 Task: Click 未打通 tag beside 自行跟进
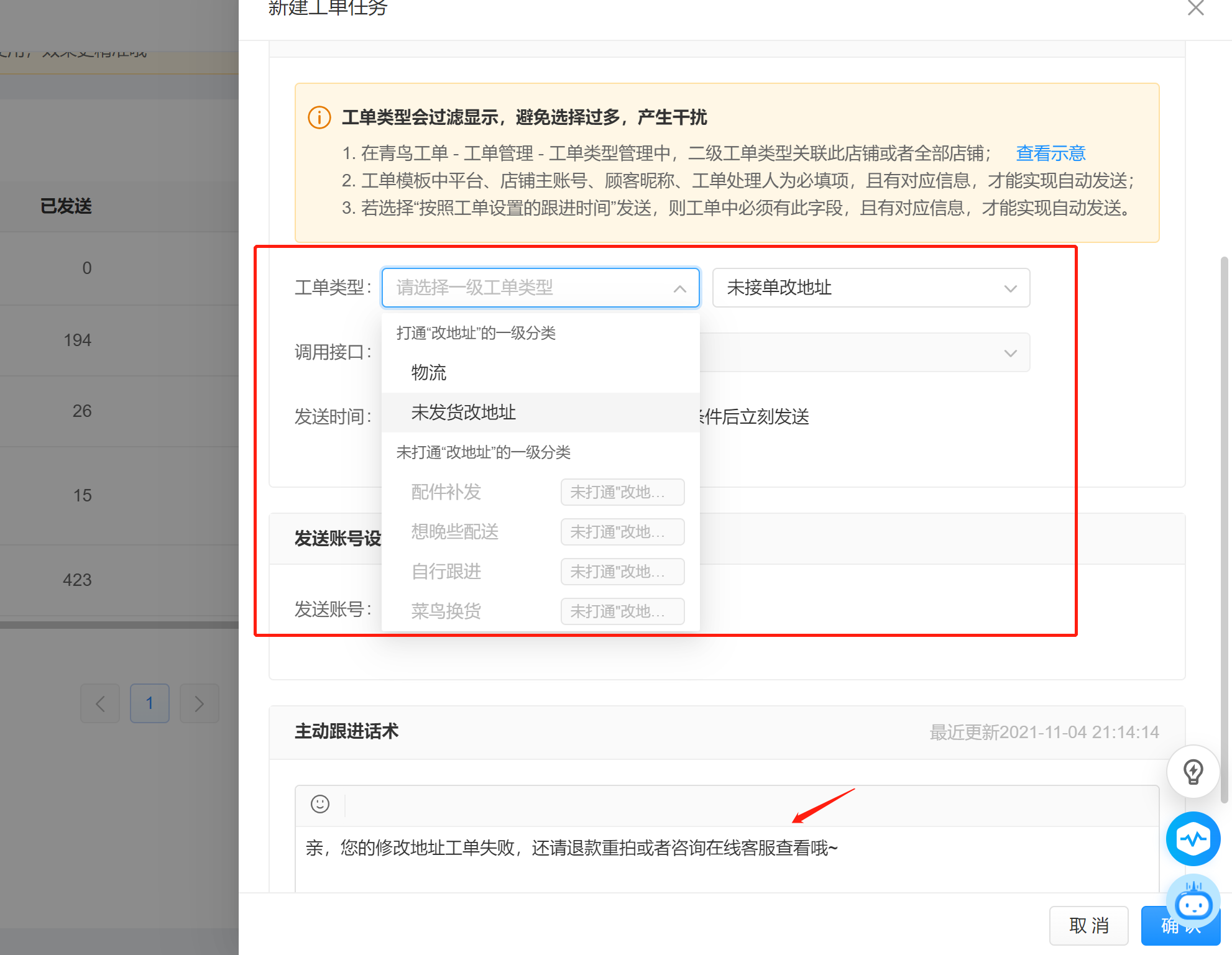click(622, 572)
